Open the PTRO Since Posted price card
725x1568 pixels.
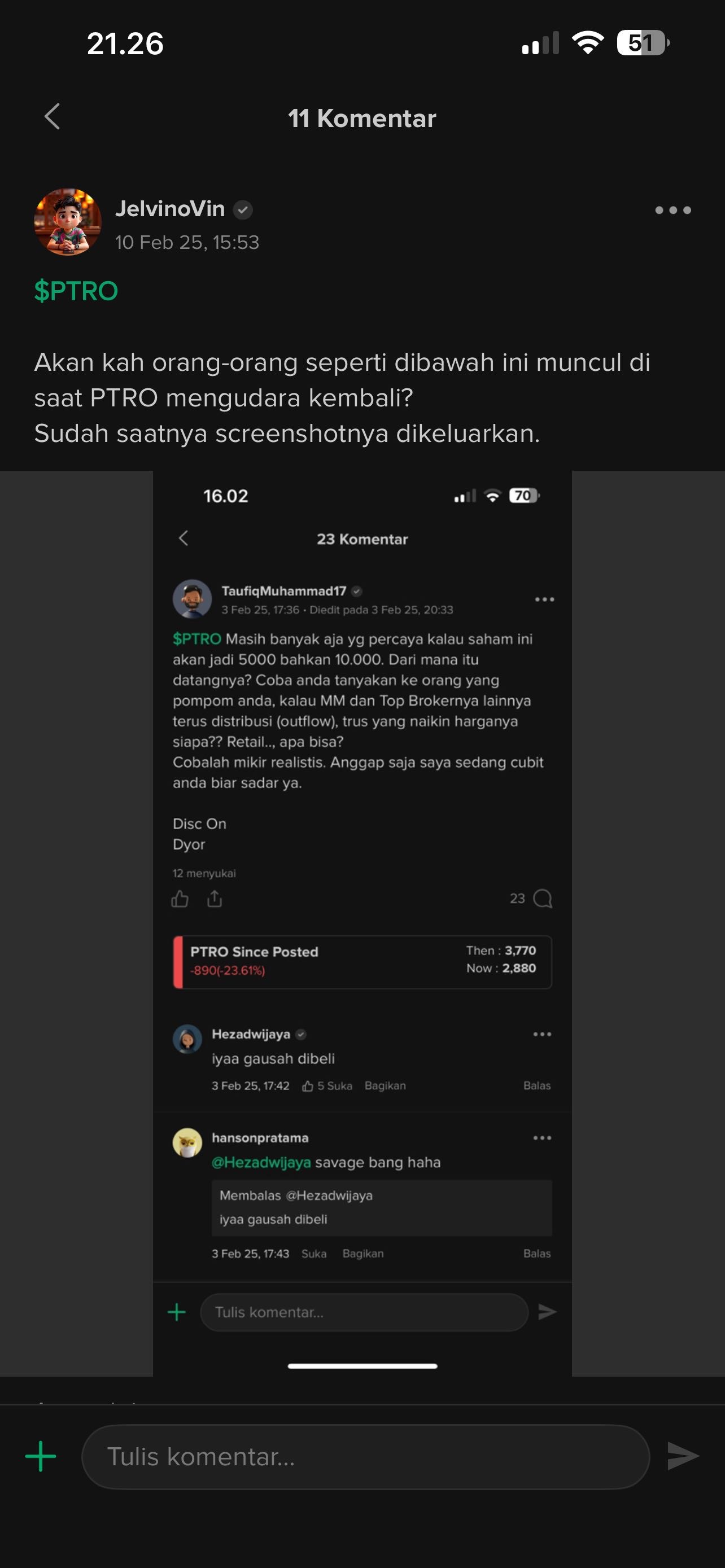pyautogui.click(x=362, y=961)
